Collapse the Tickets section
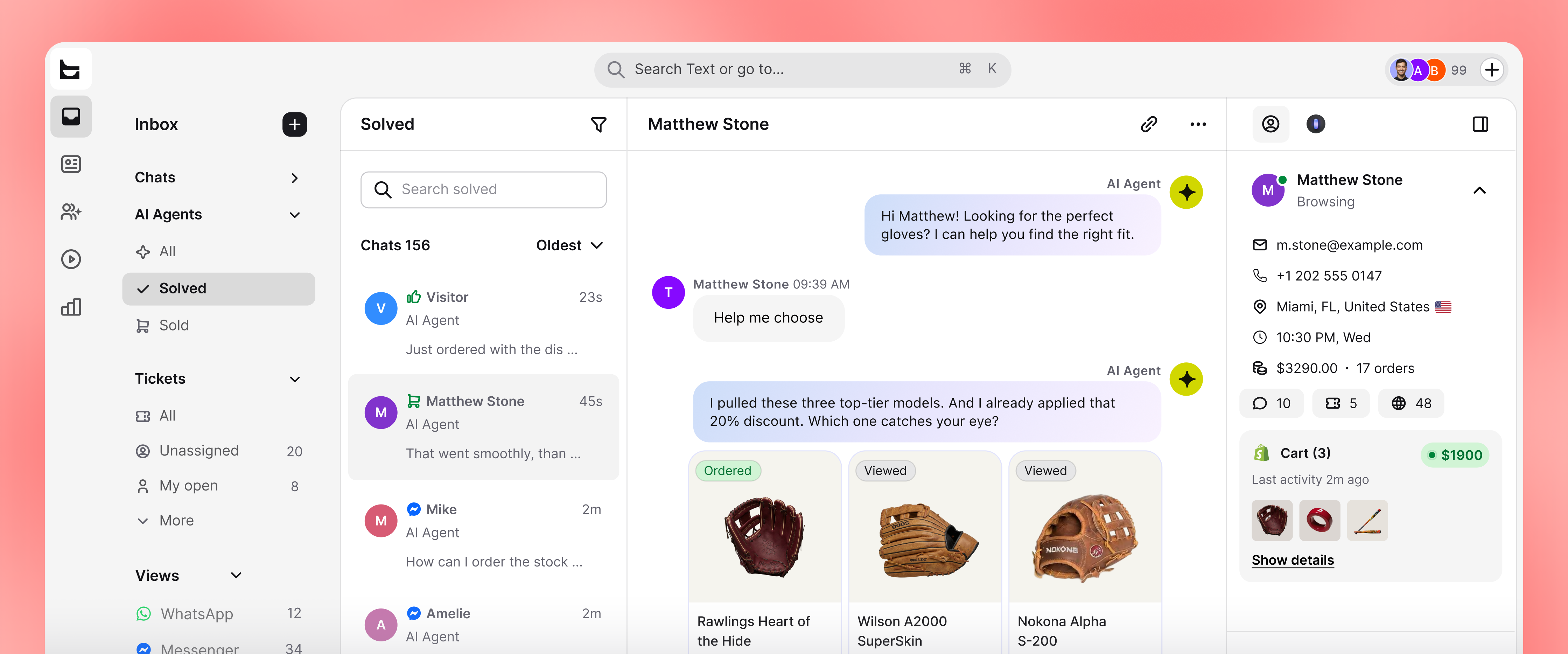This screenshot has width=1568, height=654. click(295, 380)
